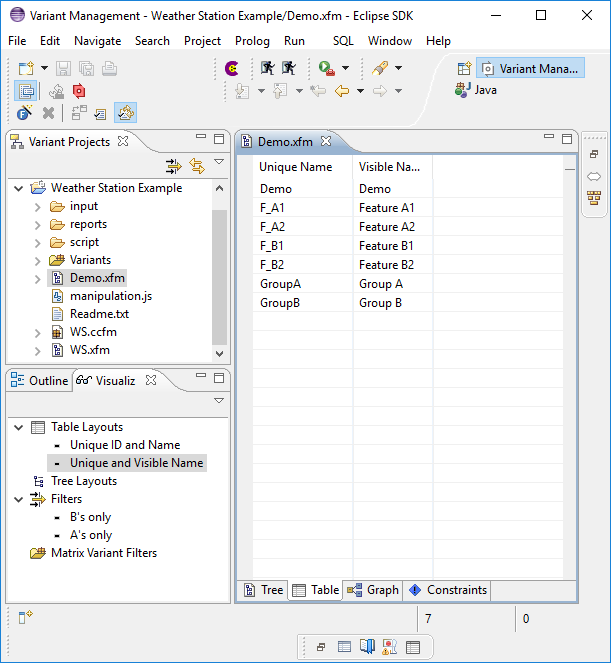Minimize the Demo.xfm editor area
This screenshot has width=611, height=663.
click(546, 139)
